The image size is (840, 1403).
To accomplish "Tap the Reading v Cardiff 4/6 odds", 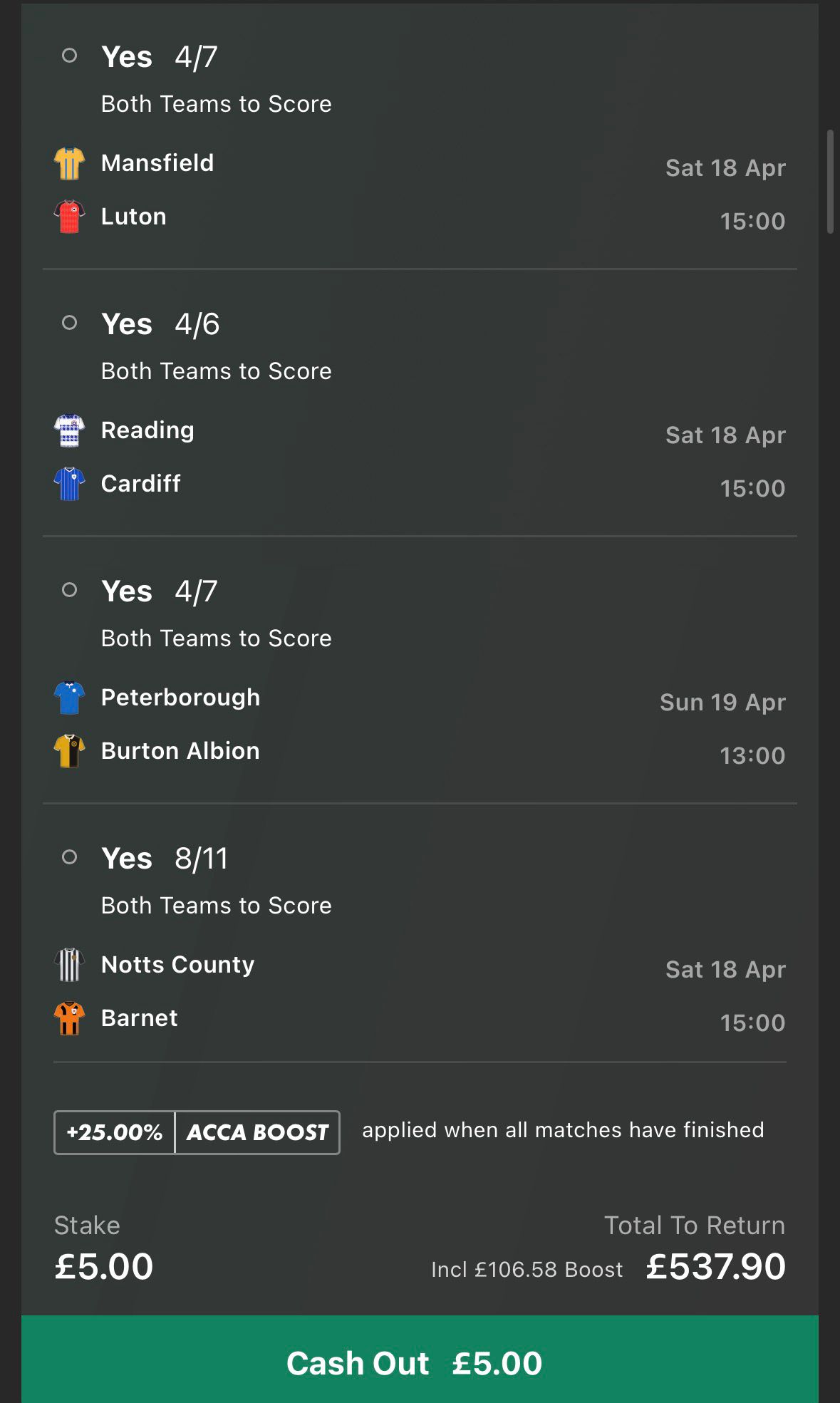I will tap(197, 324).
